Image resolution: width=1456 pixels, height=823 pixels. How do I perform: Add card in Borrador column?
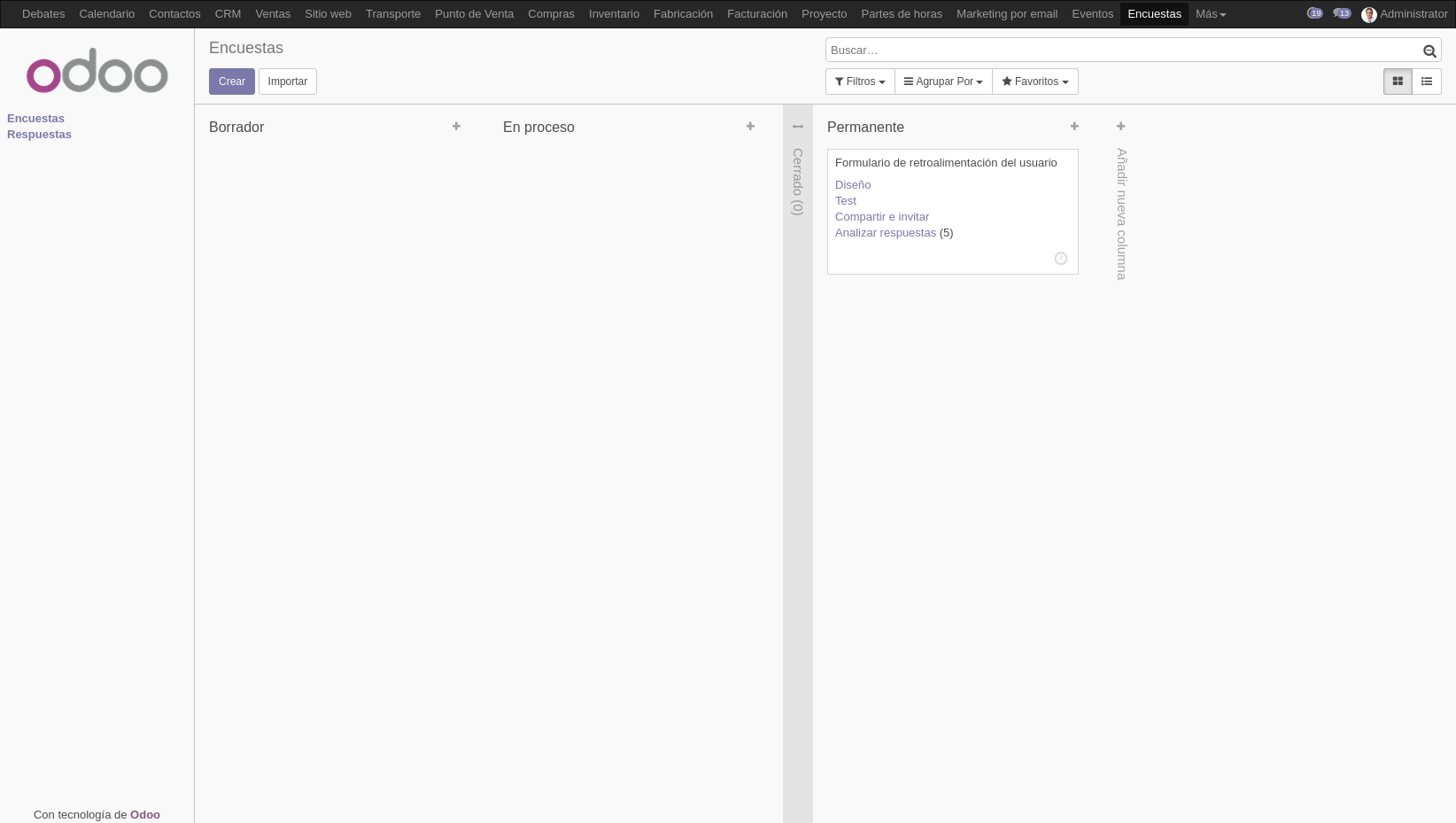(x=456, y=127)
